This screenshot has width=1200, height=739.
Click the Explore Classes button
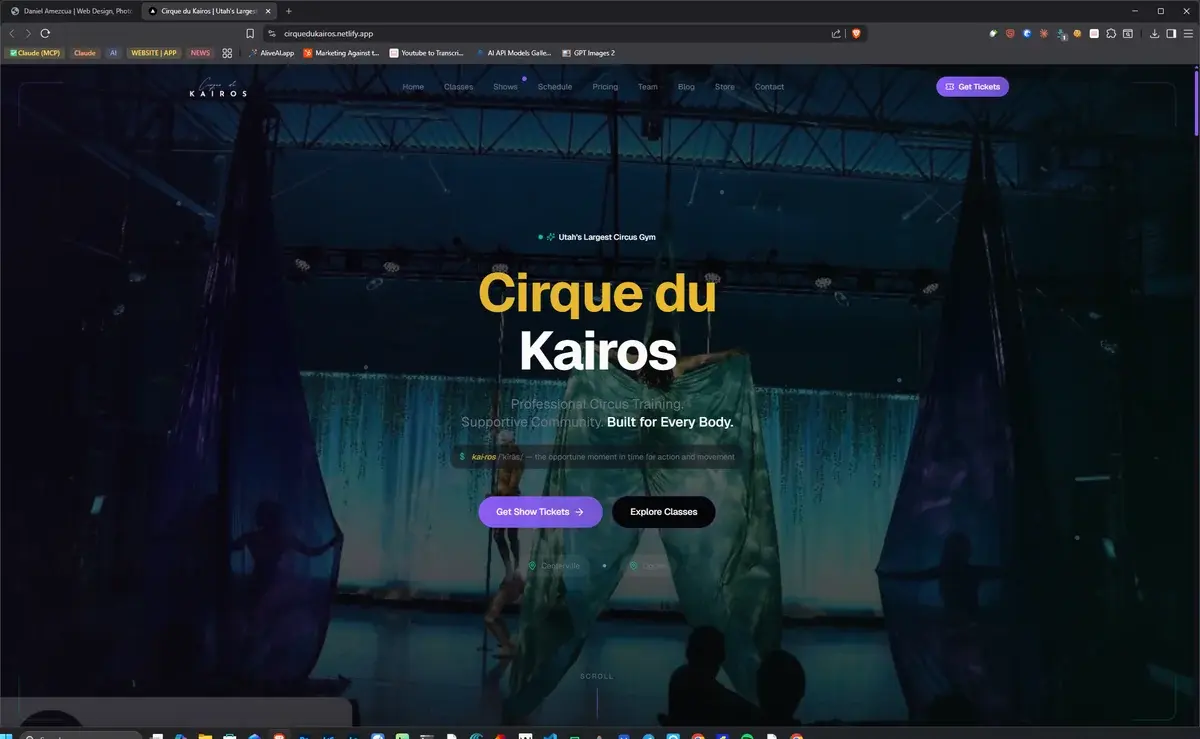[x=664, y=512]
